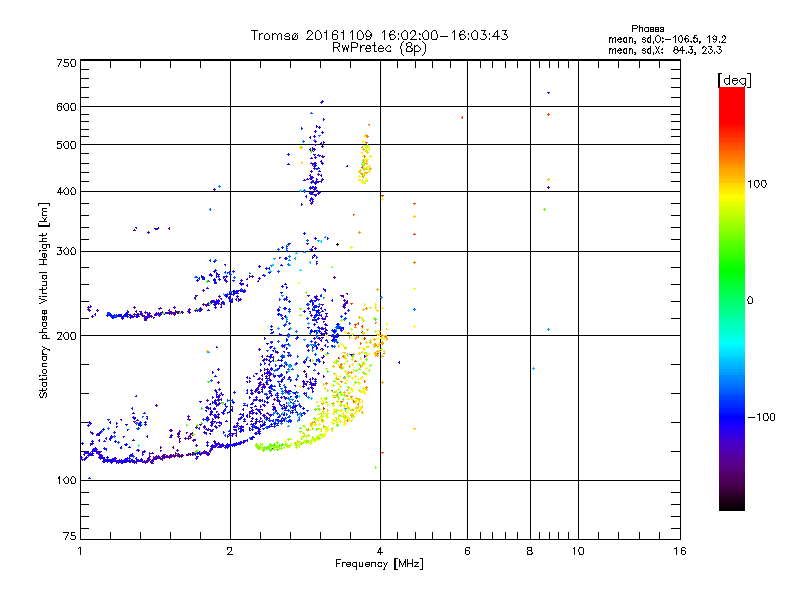Image resolution: width=800 pixels, height=600 pixels.
Task: Click the x-axis tick label '6'
Action: (x=467, y=551)
